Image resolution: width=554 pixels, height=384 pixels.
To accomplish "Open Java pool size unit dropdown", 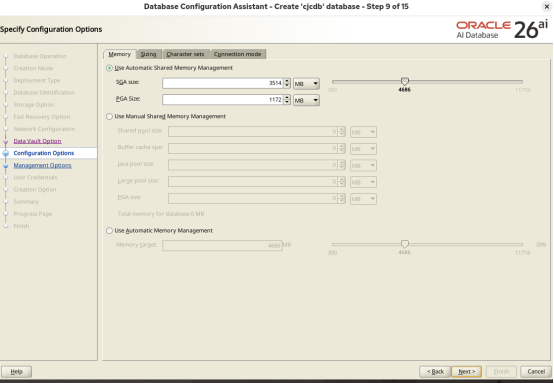I will (x=363, y=165).
